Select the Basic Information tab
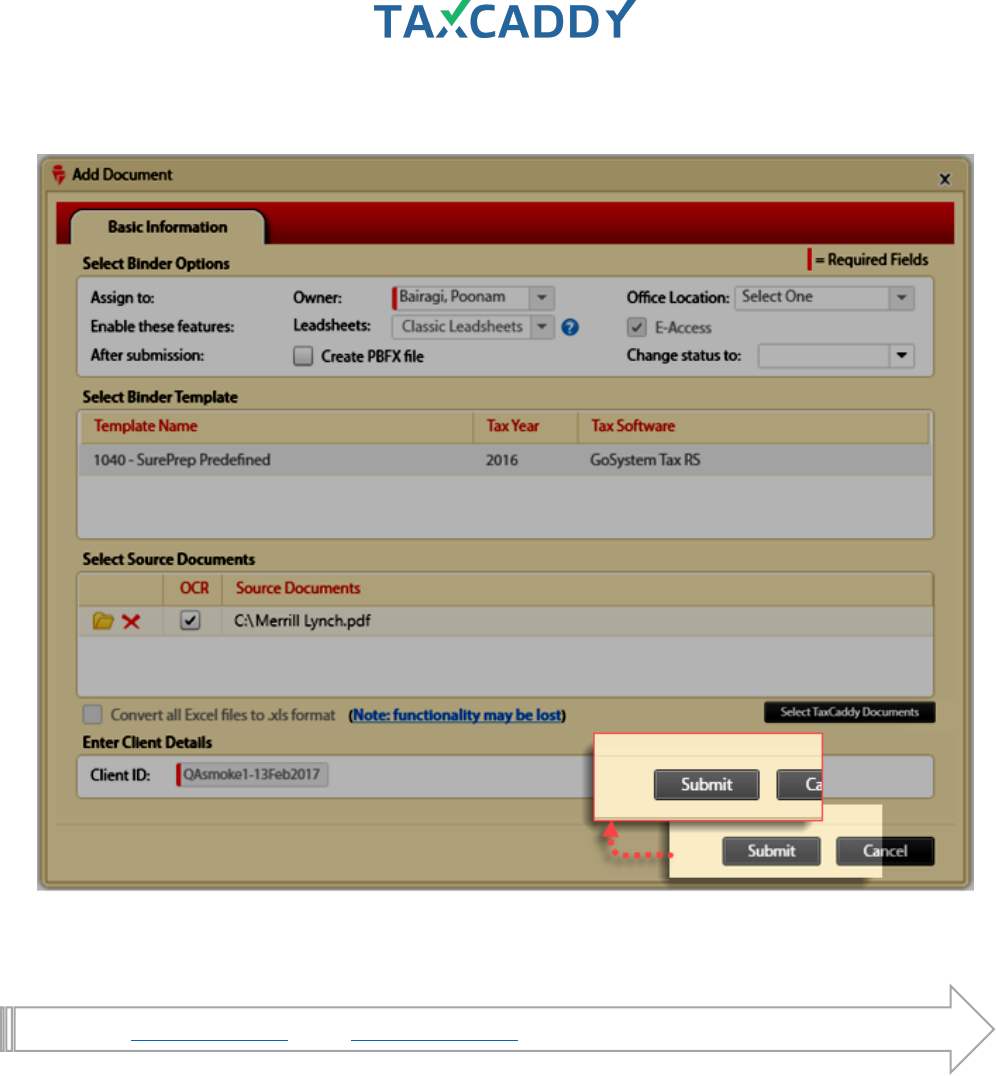 (167, 227)
